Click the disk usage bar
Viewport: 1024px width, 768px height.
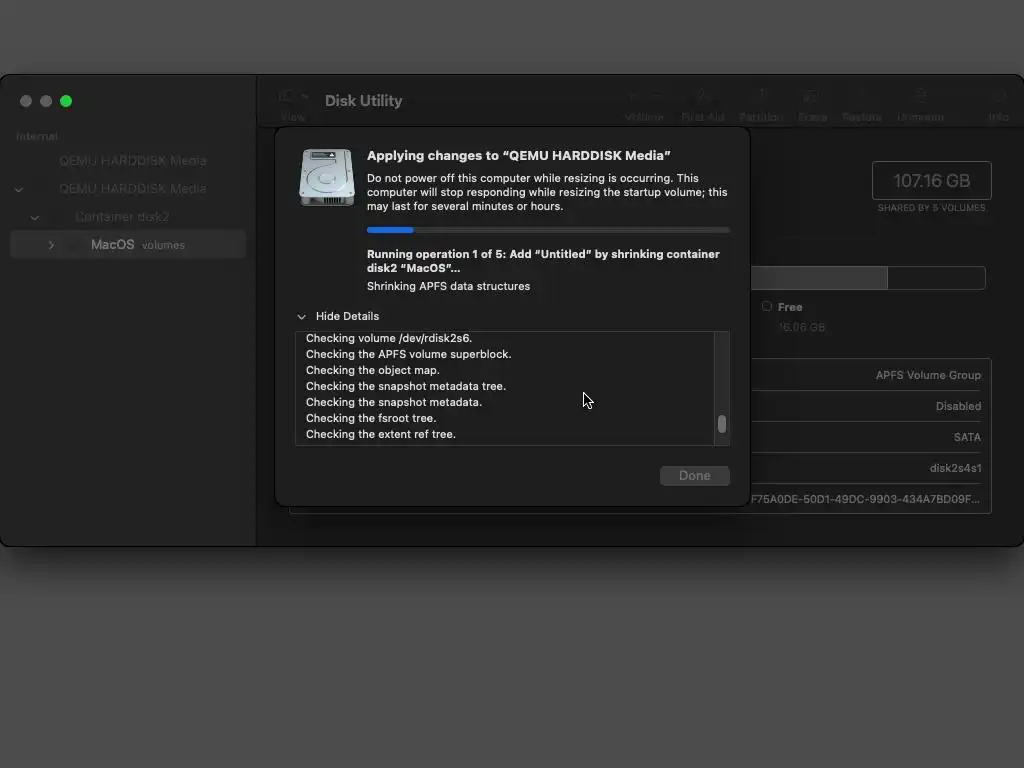click(x=868, y=278)
